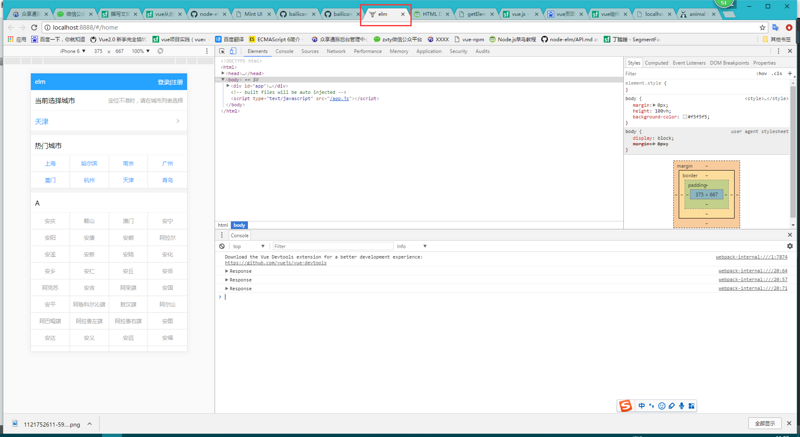The height and width of the screenshot is (437, 800).
Task: Open the red Opera-style extension icon
Action: tap(789, 28)
